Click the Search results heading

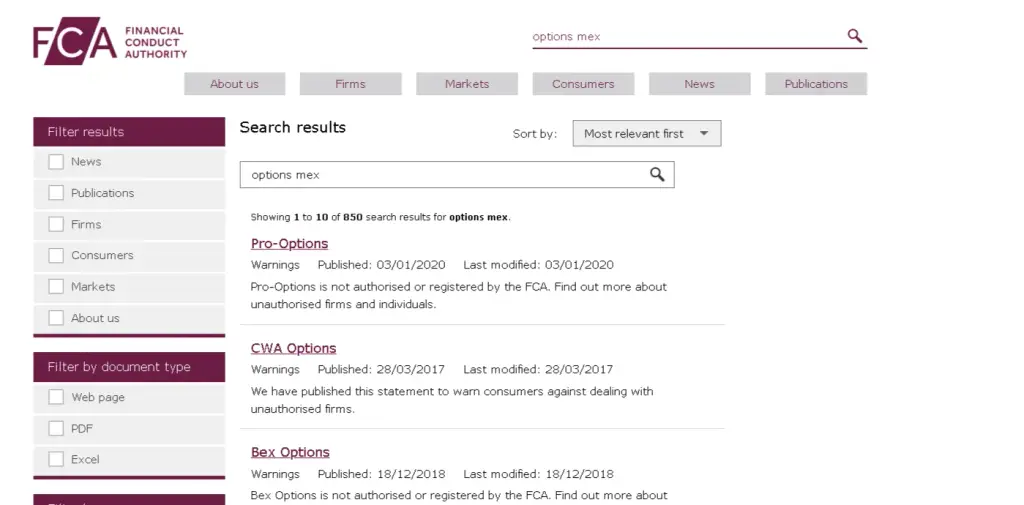point(293,127)
